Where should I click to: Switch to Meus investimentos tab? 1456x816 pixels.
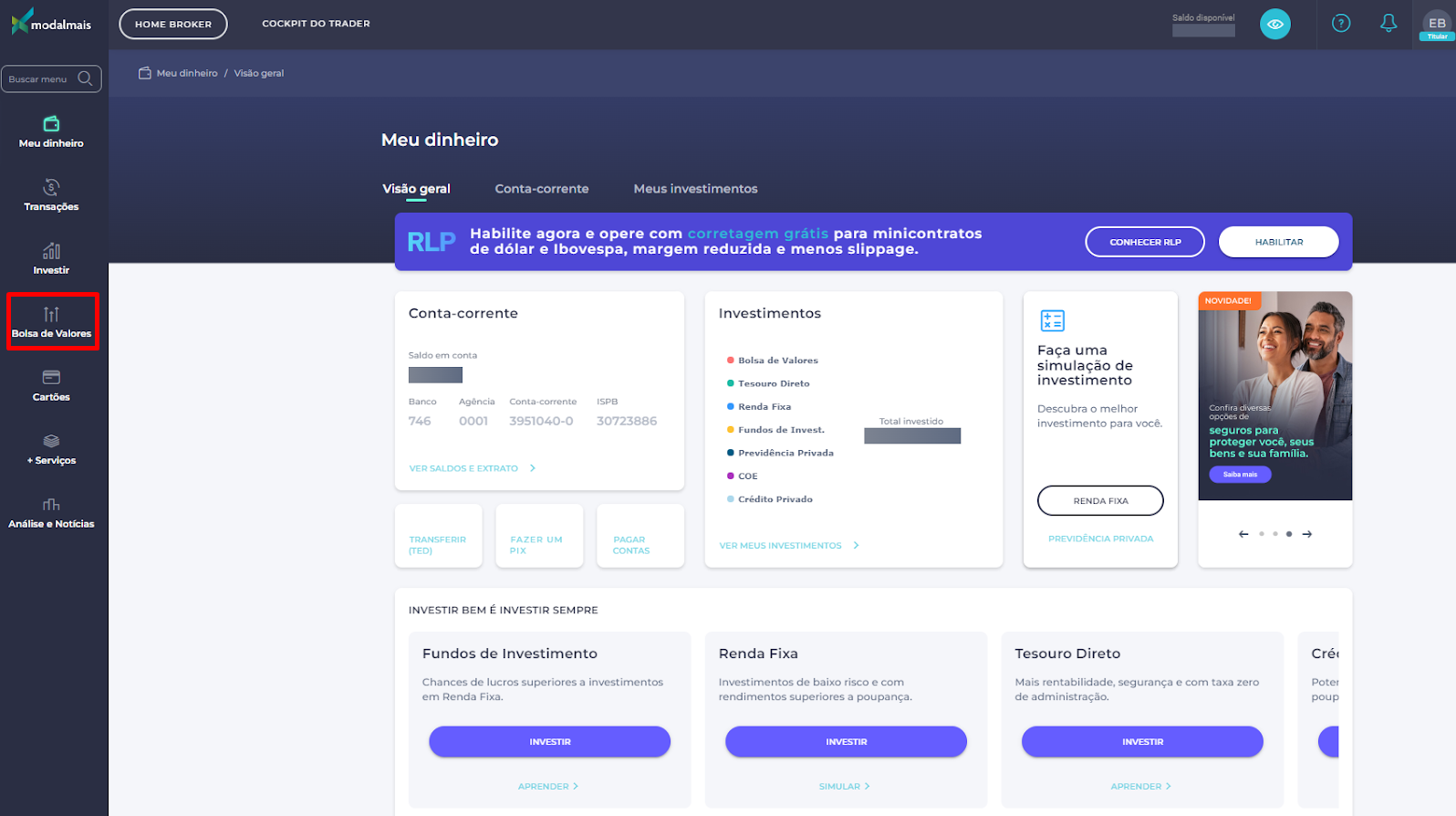(695, 189)
